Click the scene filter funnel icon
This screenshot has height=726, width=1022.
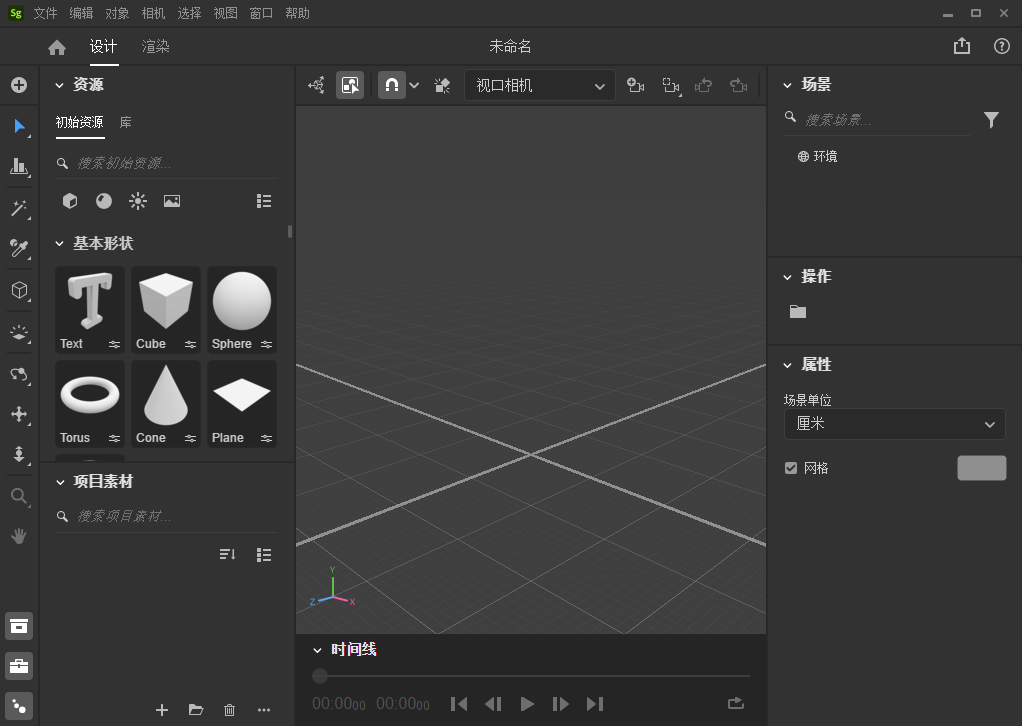pyautogui.click(x=991, y=120)
